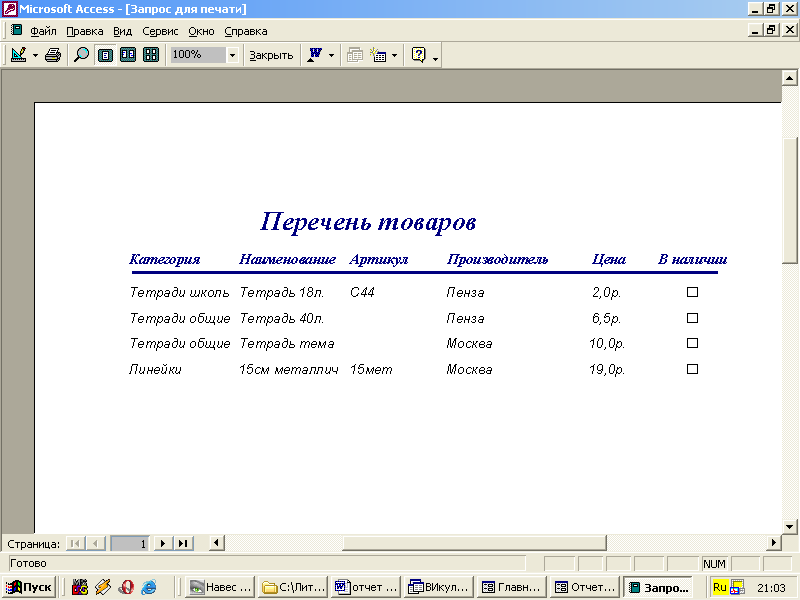Click the New Object icon
This screenshot has width=800, height=600.
[379, 55]
